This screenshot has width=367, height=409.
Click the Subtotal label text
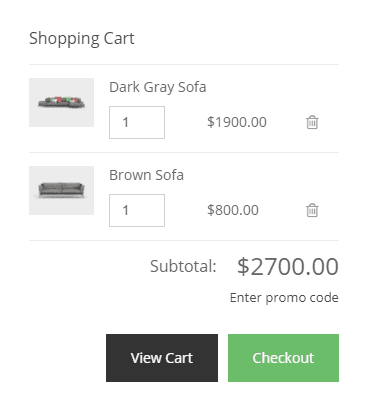pyautogui.click(x=183, y=266)
